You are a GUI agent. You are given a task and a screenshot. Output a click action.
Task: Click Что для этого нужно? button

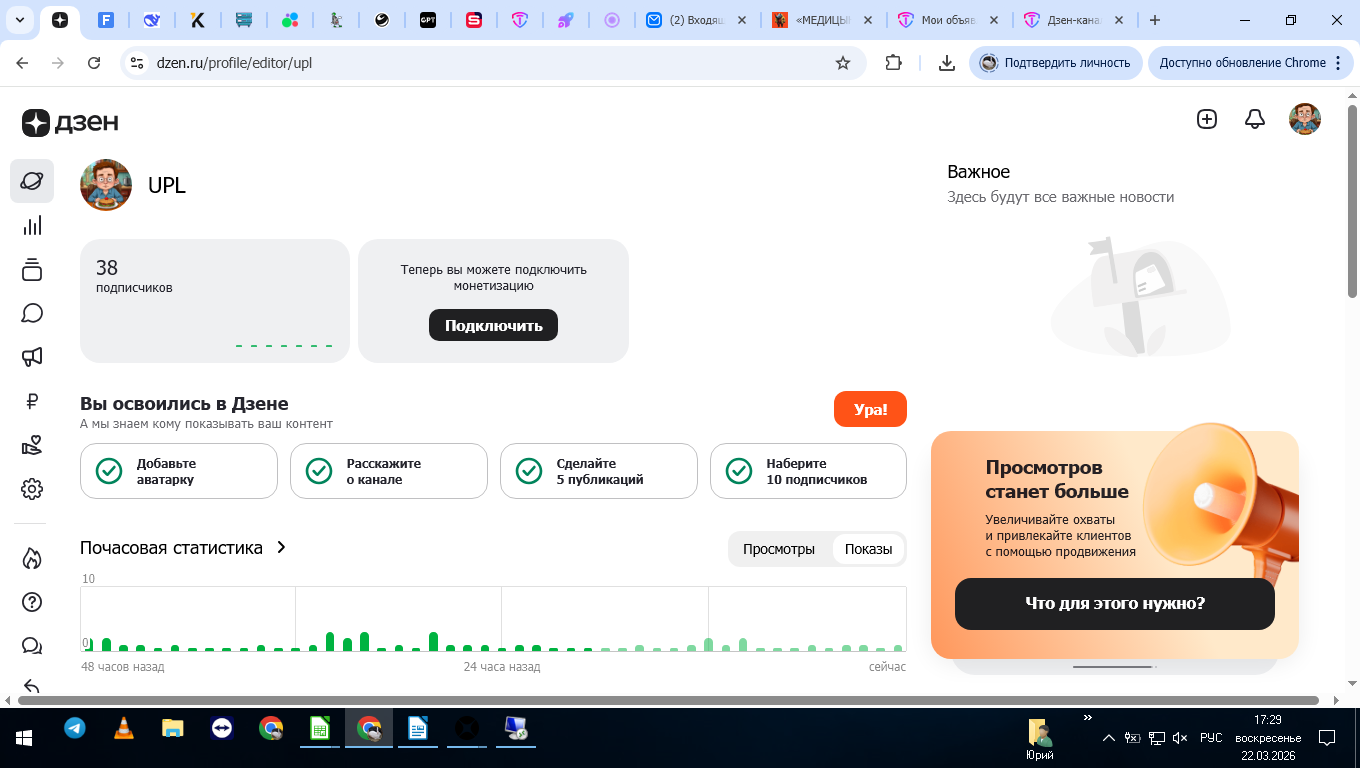(1115, 603)
